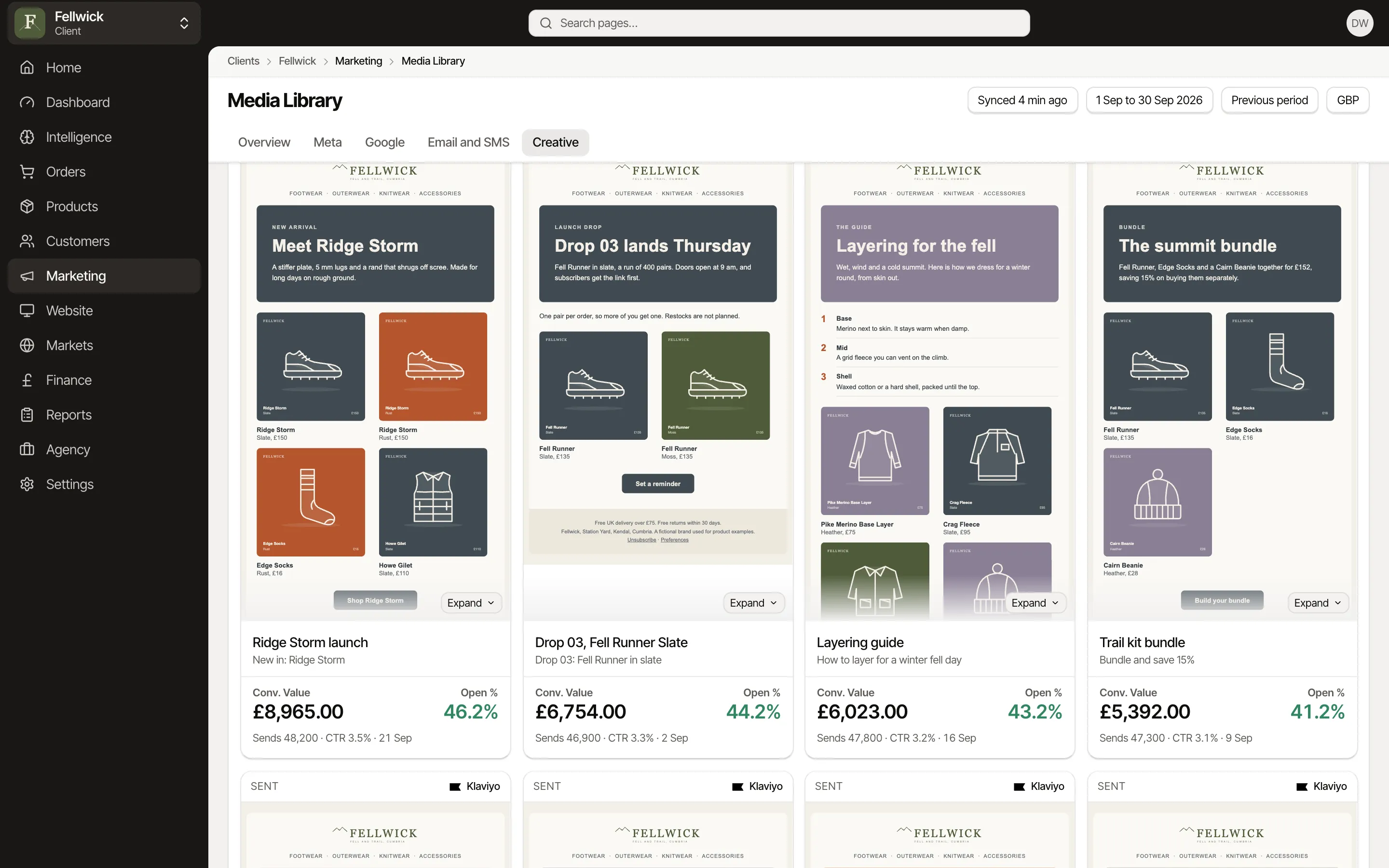Click the Ridge Storm Rust shoe thumbnail
Viewport: 1389px width, 868px height.
433,366
